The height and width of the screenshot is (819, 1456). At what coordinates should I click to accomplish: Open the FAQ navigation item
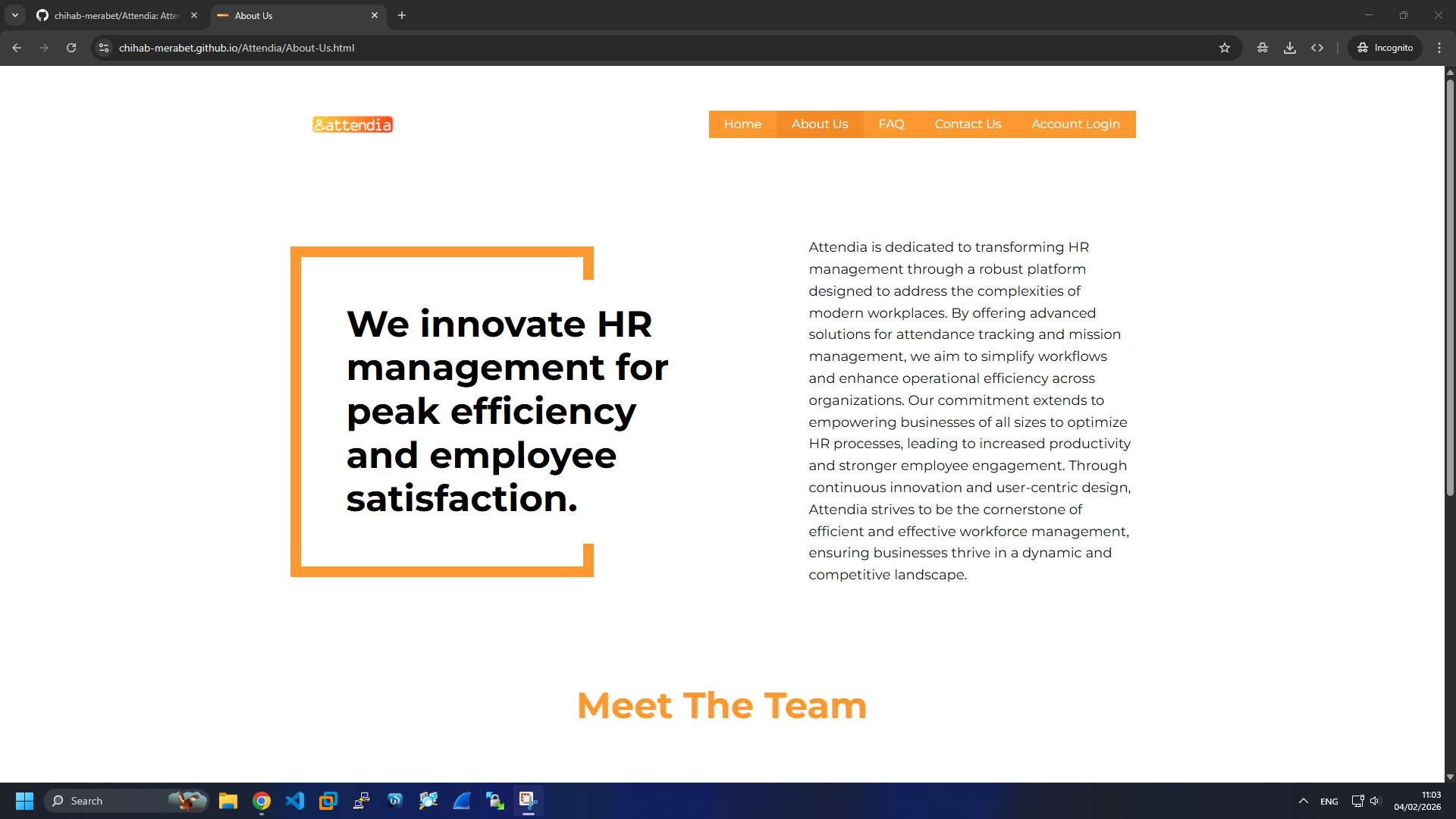coord(891,124)
